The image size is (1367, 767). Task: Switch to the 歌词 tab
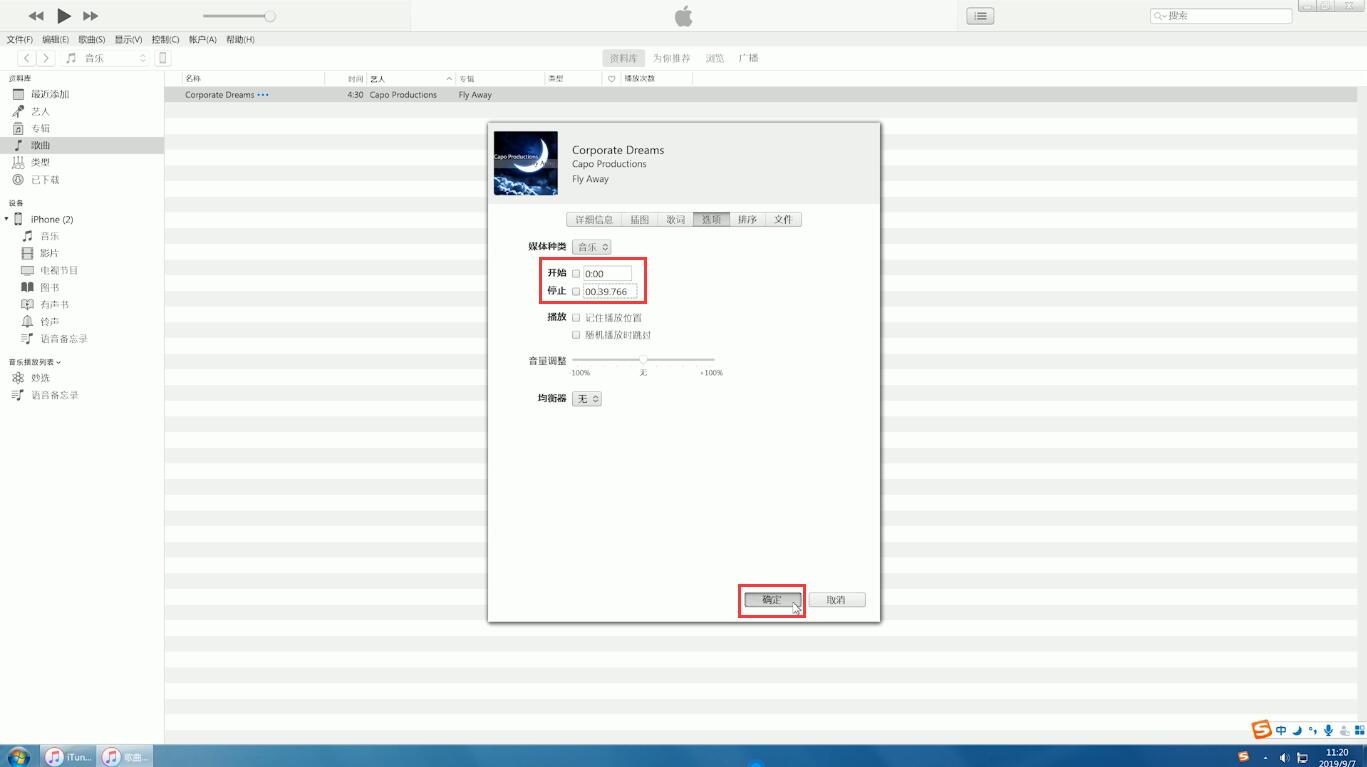(x=676, y=220)
